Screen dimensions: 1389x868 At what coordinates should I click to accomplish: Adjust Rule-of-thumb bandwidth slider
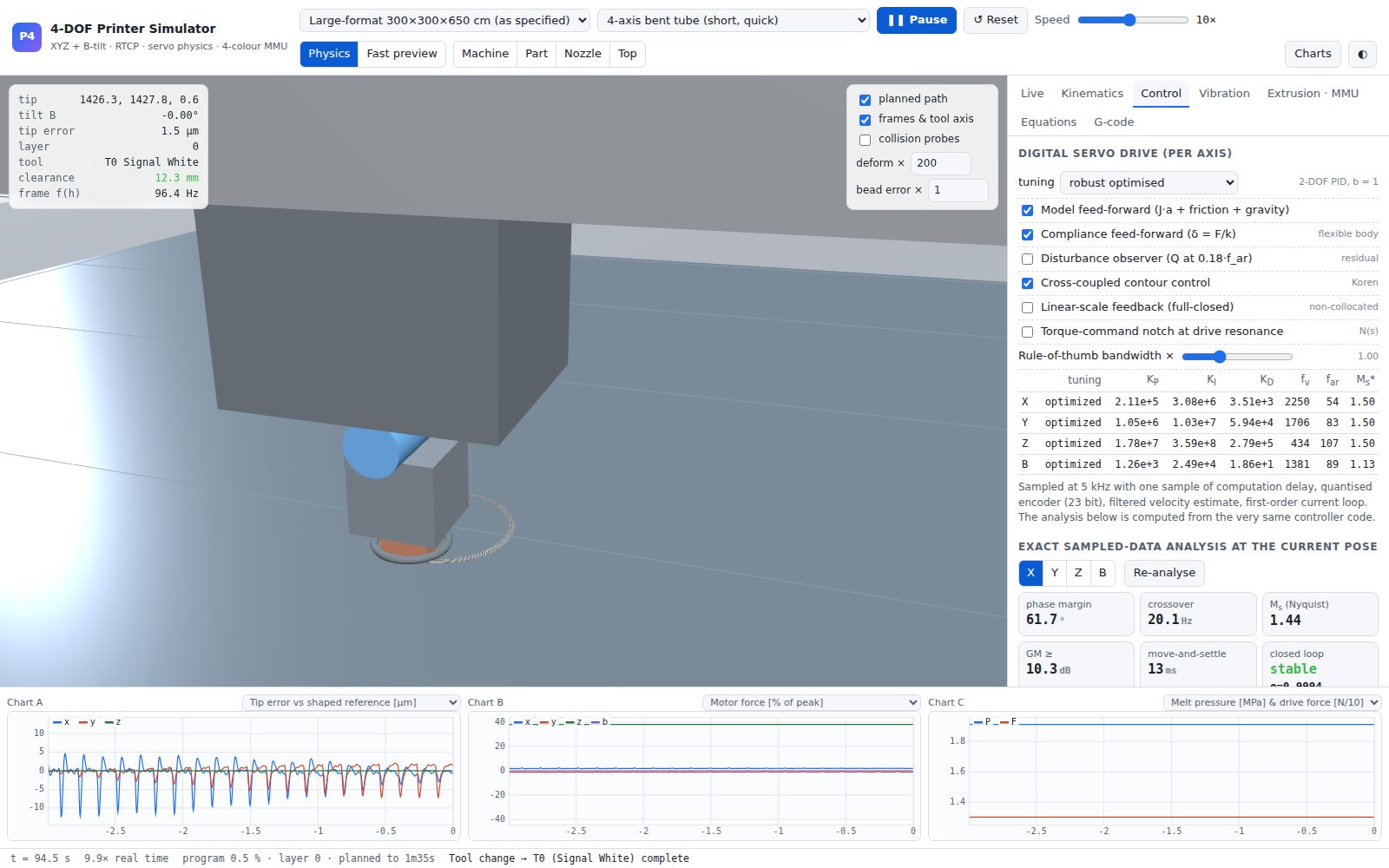tap(1237, 356)
